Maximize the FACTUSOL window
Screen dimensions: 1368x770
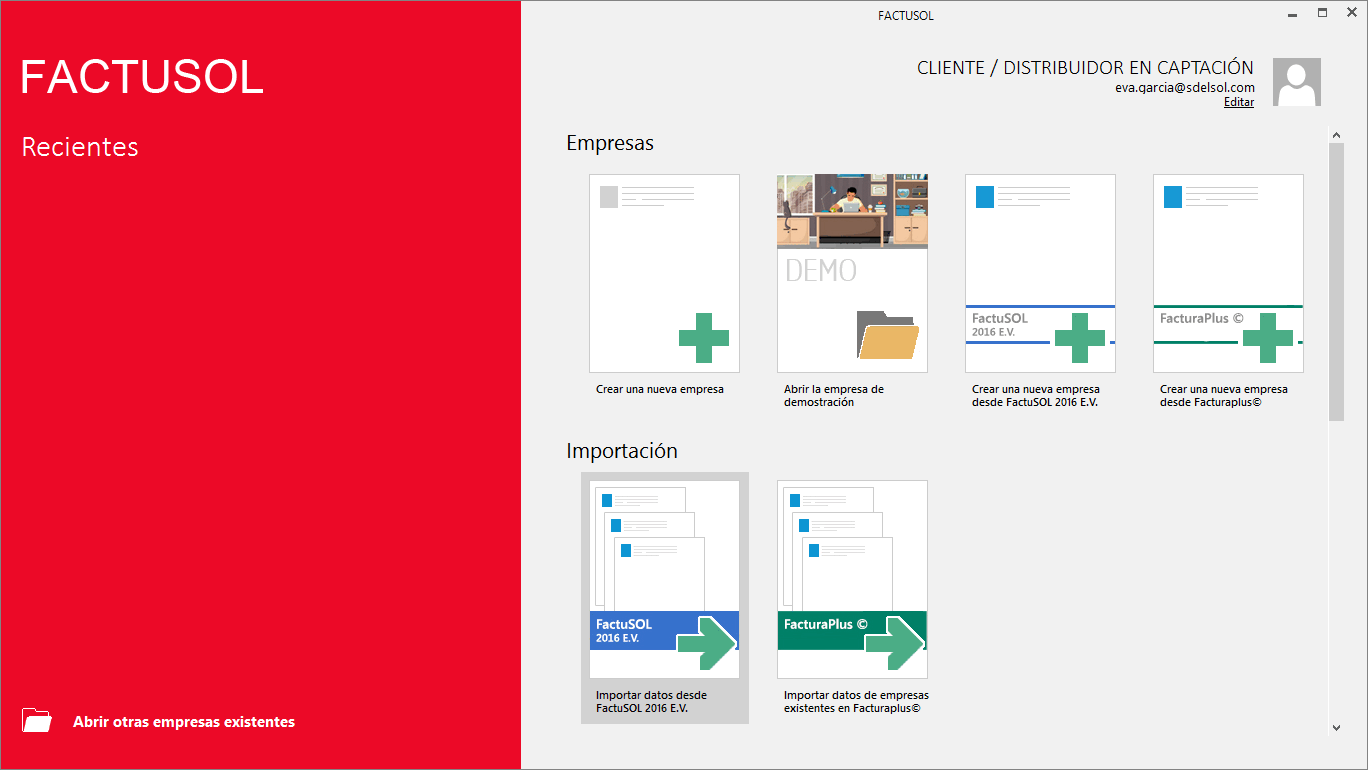1322,14
